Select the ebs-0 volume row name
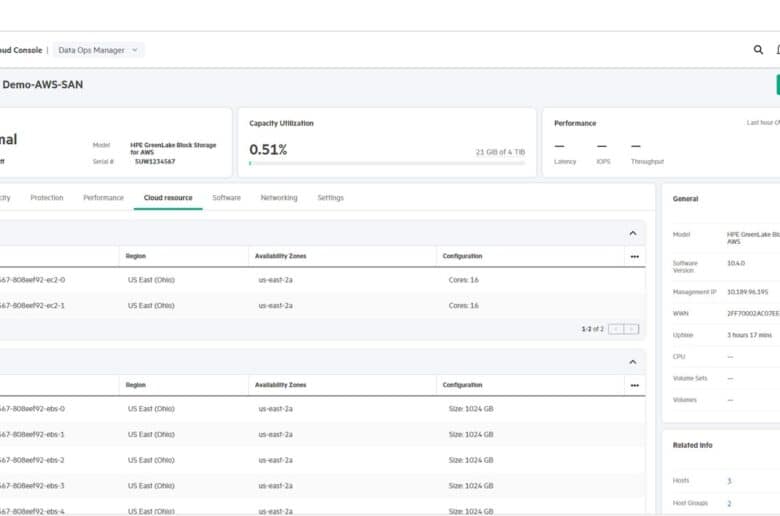The height and width of the screenshot is (516, 780). [x=32, y=409]
